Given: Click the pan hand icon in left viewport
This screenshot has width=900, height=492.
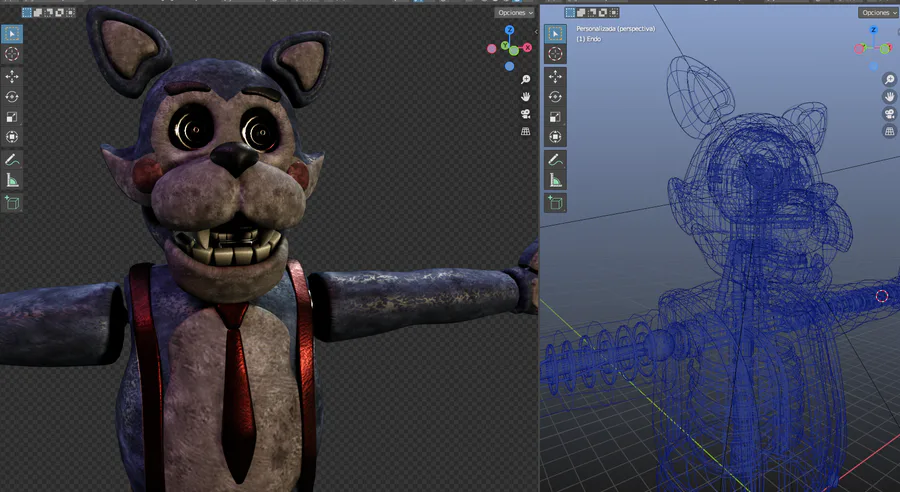Looking at the screenshot, I should (x=525, y=96).
